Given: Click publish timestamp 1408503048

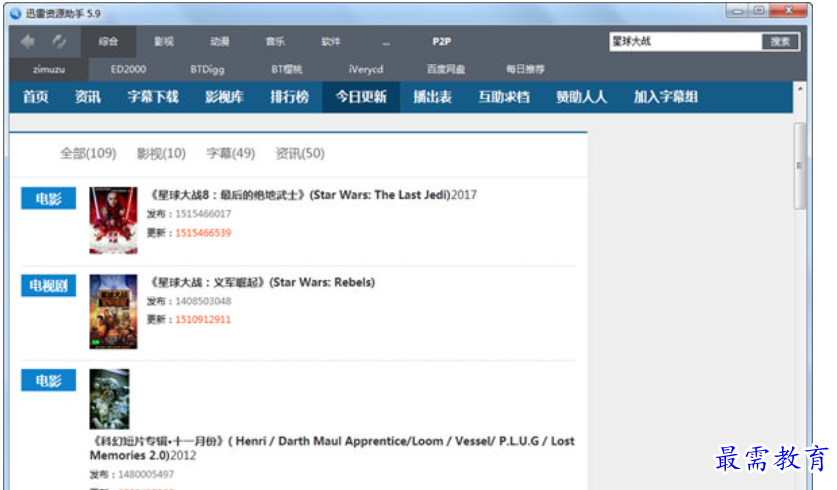Looking at the screenshot, I should [203, 302].
